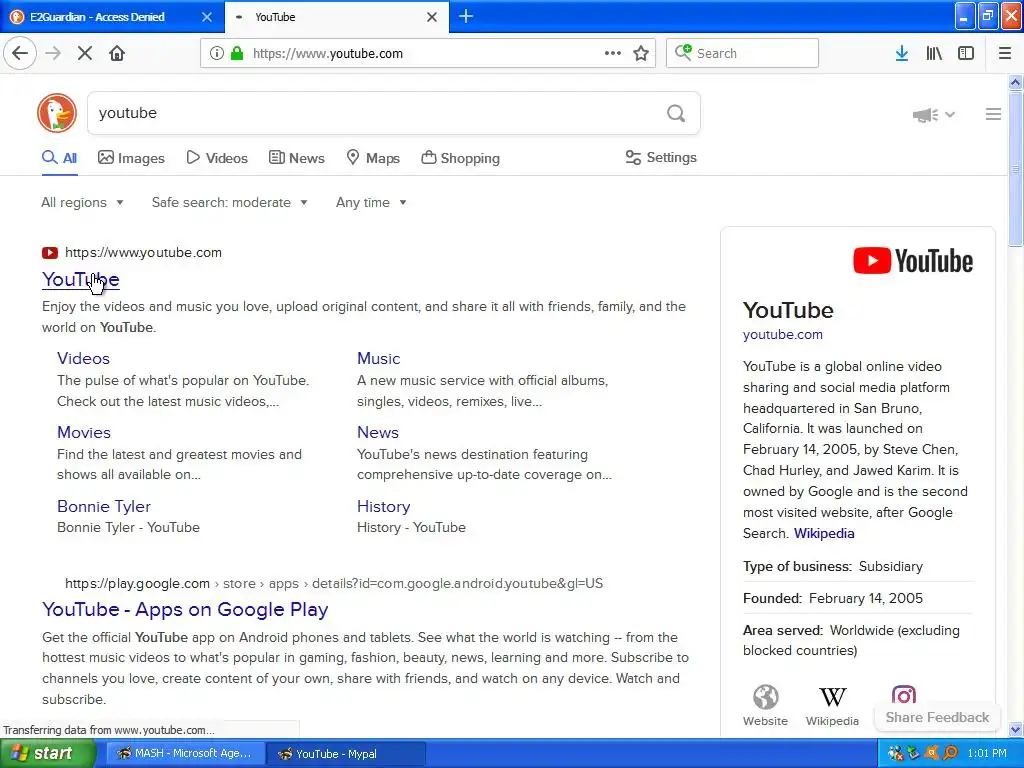
Task: Open the News sitelink under YouTube result
Action: (377, 432)
